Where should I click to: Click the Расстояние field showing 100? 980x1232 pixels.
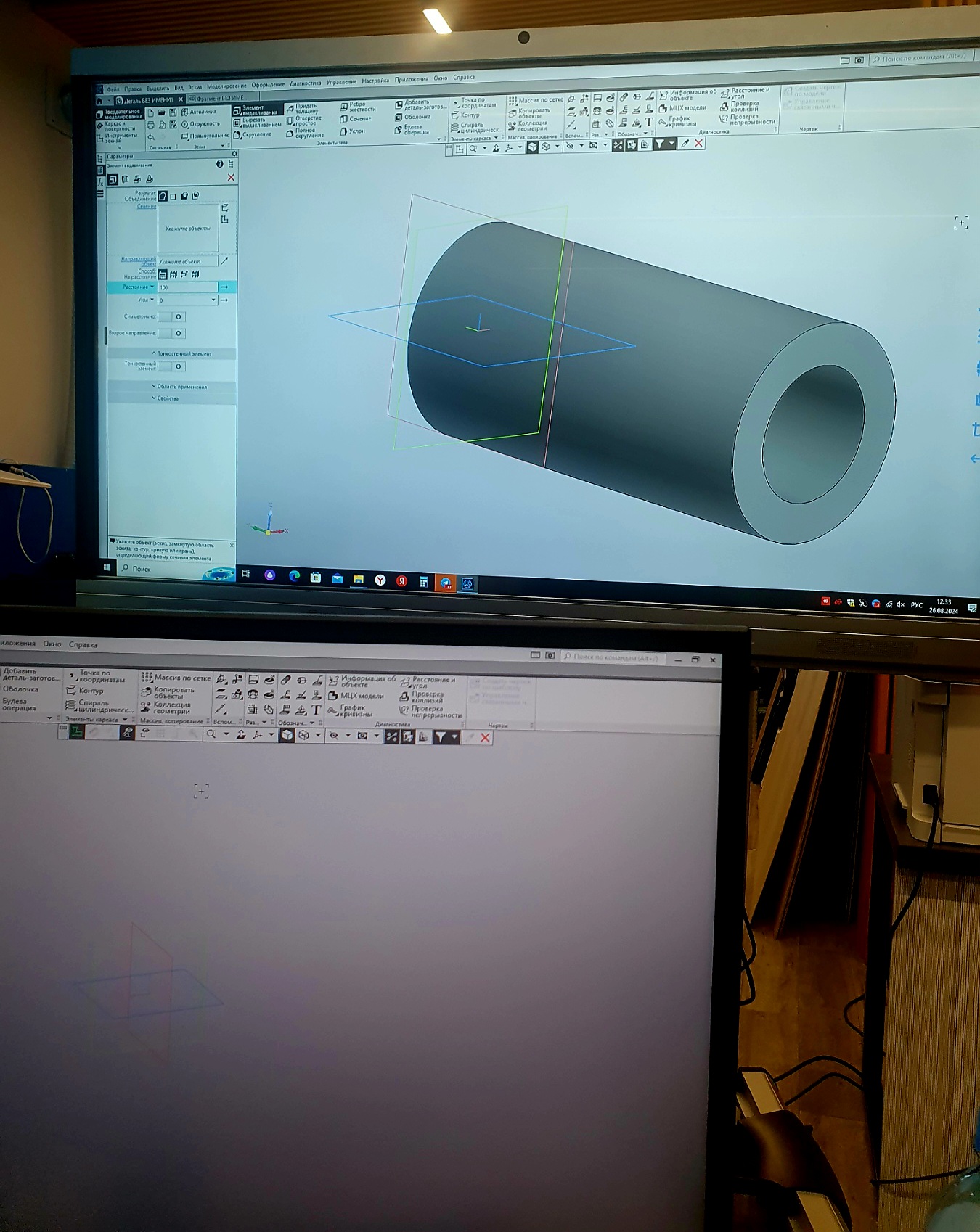[x=187, y=287]
